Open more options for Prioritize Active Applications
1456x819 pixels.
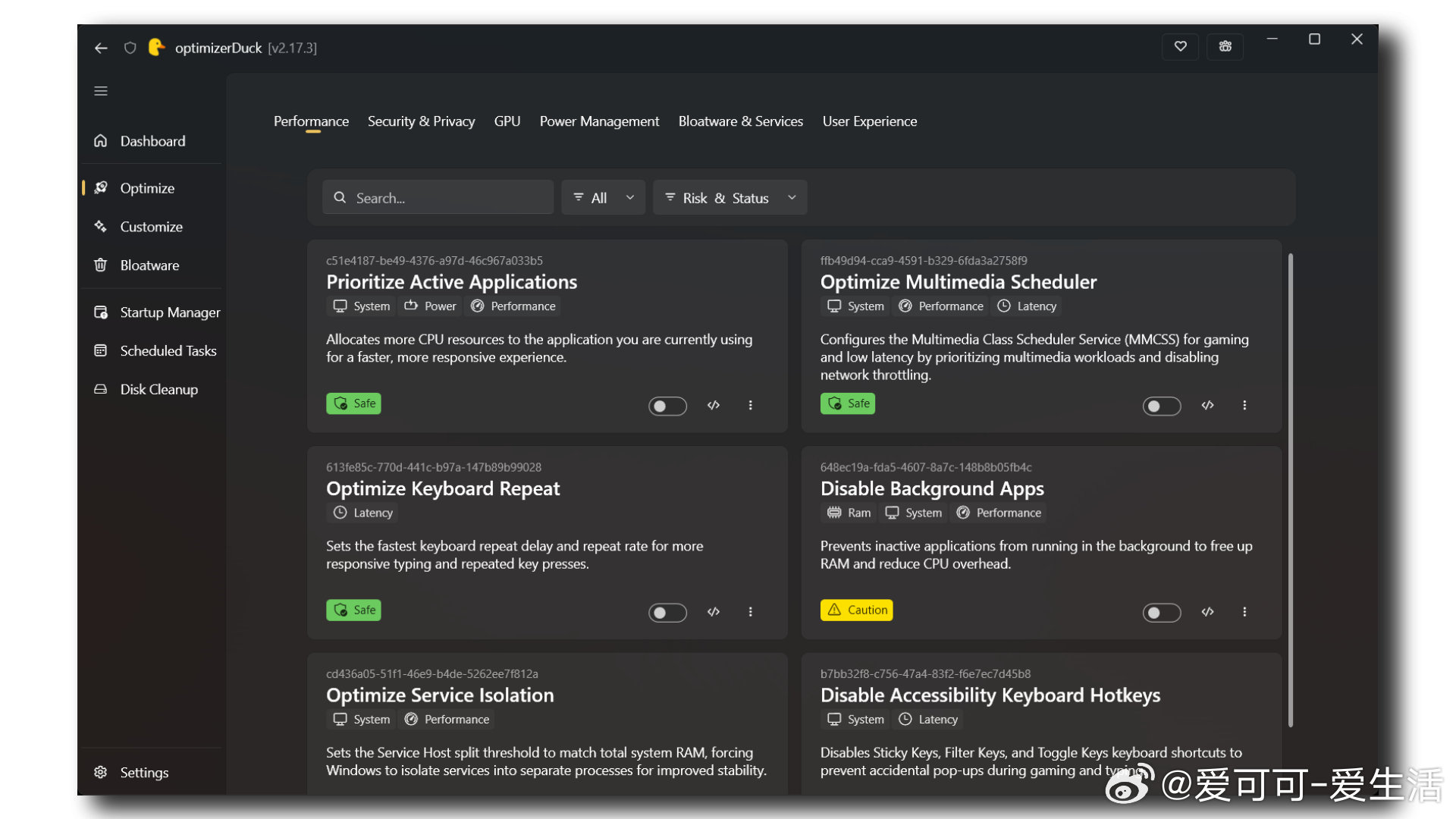751,406
